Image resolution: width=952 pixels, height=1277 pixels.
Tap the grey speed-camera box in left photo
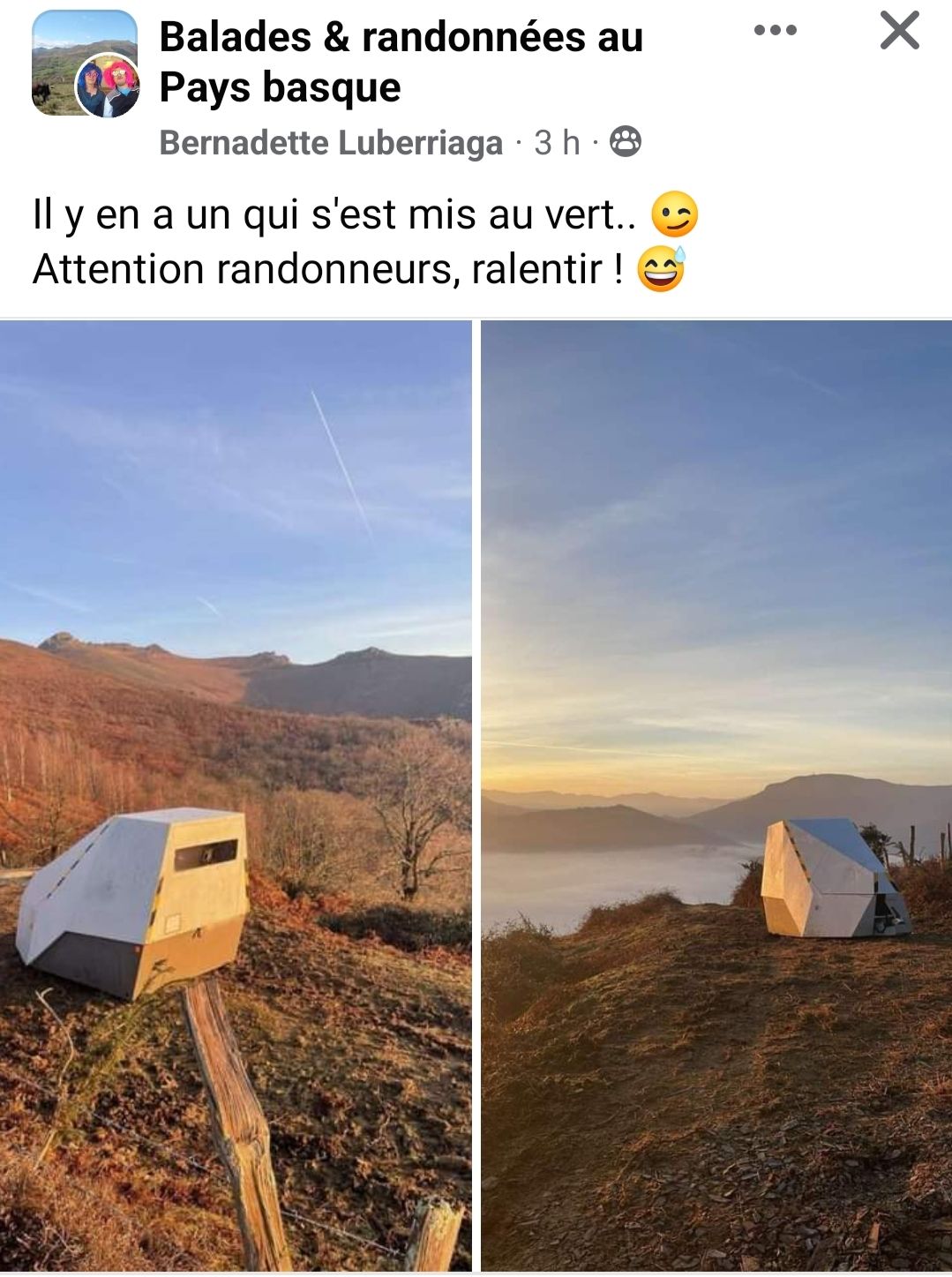coord(132,900)
